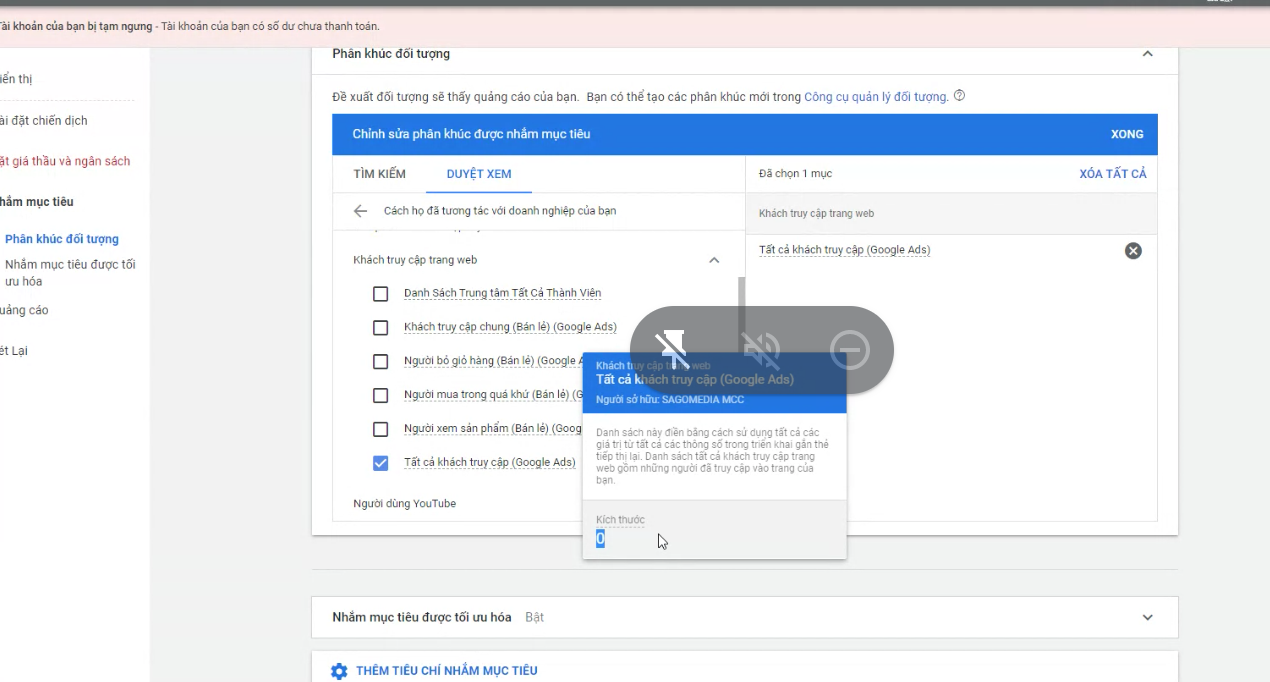The image size is (1270, 682).
Task: Collapse Khách truy cập trang web group
Action: pos(714,260)
